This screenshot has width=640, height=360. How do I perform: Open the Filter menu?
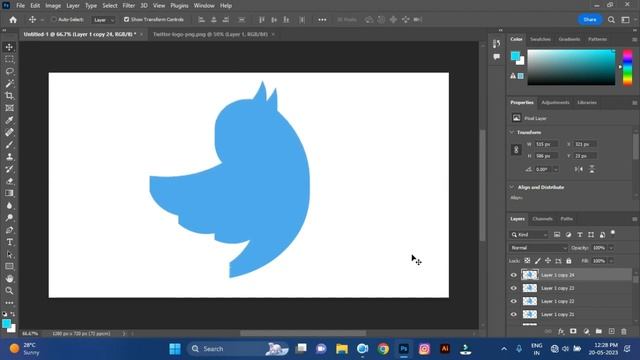coord(129,6)
